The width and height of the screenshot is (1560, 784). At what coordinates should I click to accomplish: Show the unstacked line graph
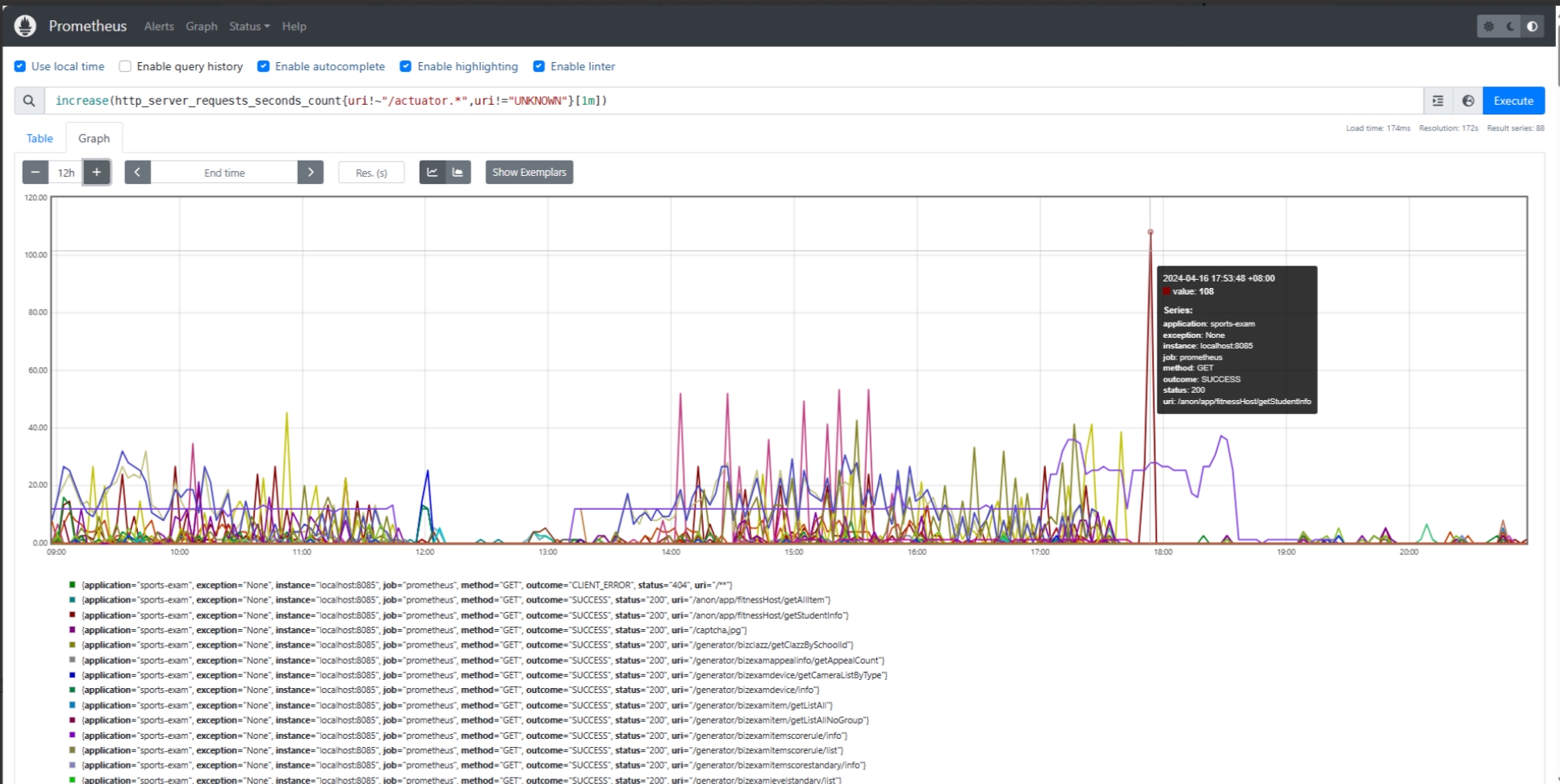[x=433, y=172]
